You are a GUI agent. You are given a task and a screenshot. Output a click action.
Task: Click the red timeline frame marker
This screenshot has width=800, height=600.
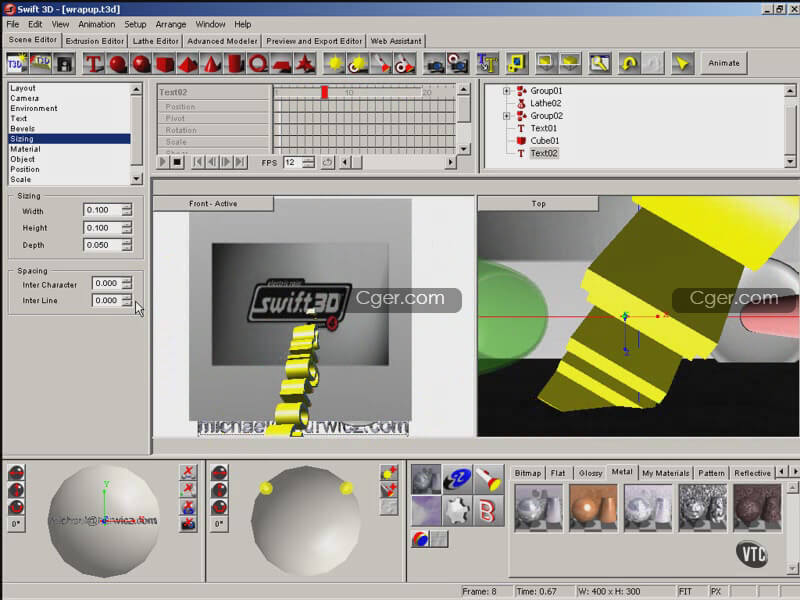click(324, 92)
